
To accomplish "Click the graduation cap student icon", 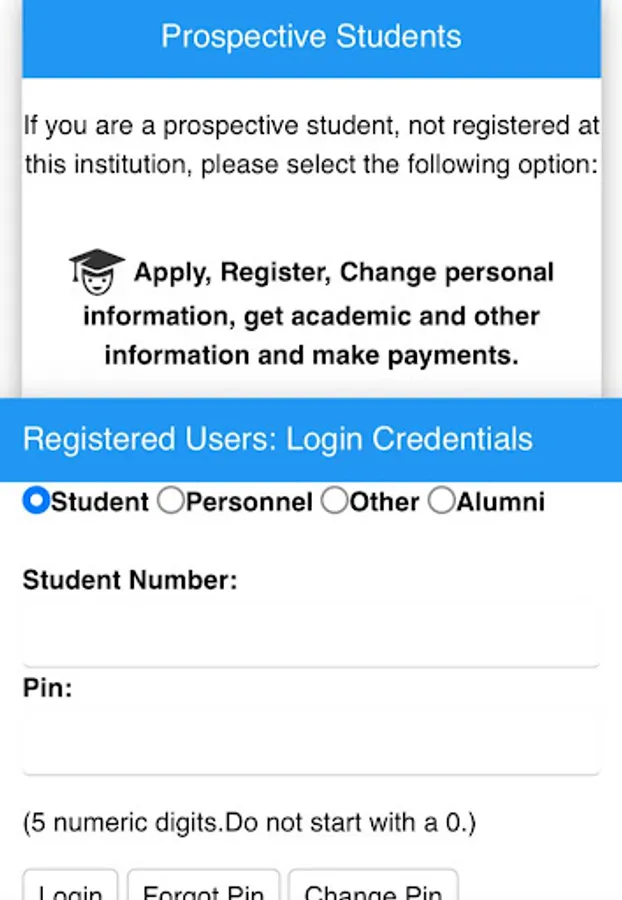I will [96, 271].
